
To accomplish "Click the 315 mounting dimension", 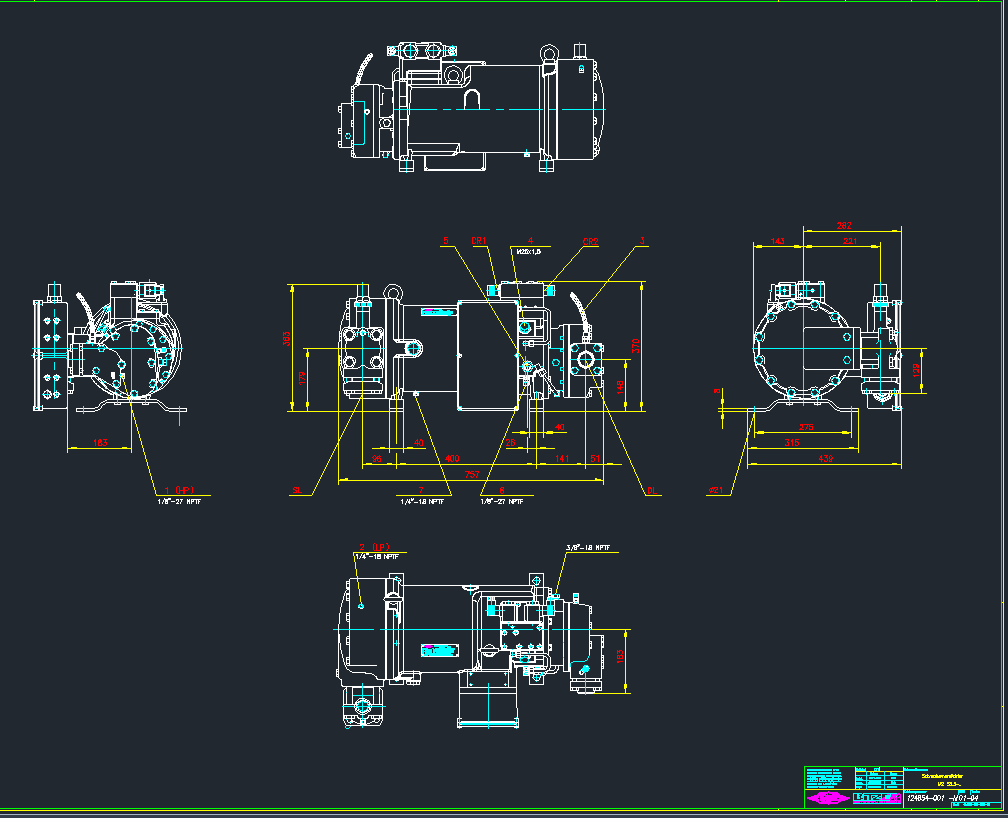I will point(792,442).
